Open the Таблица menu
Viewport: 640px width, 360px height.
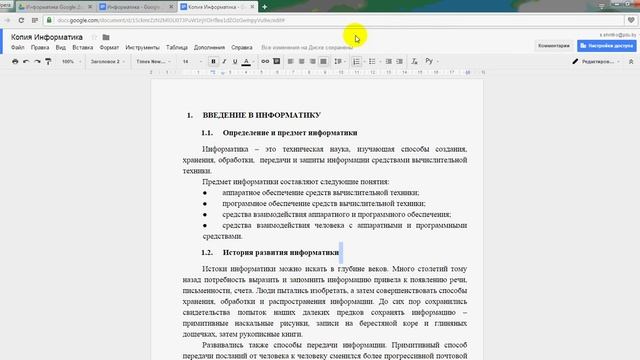(x=177, y=48)
